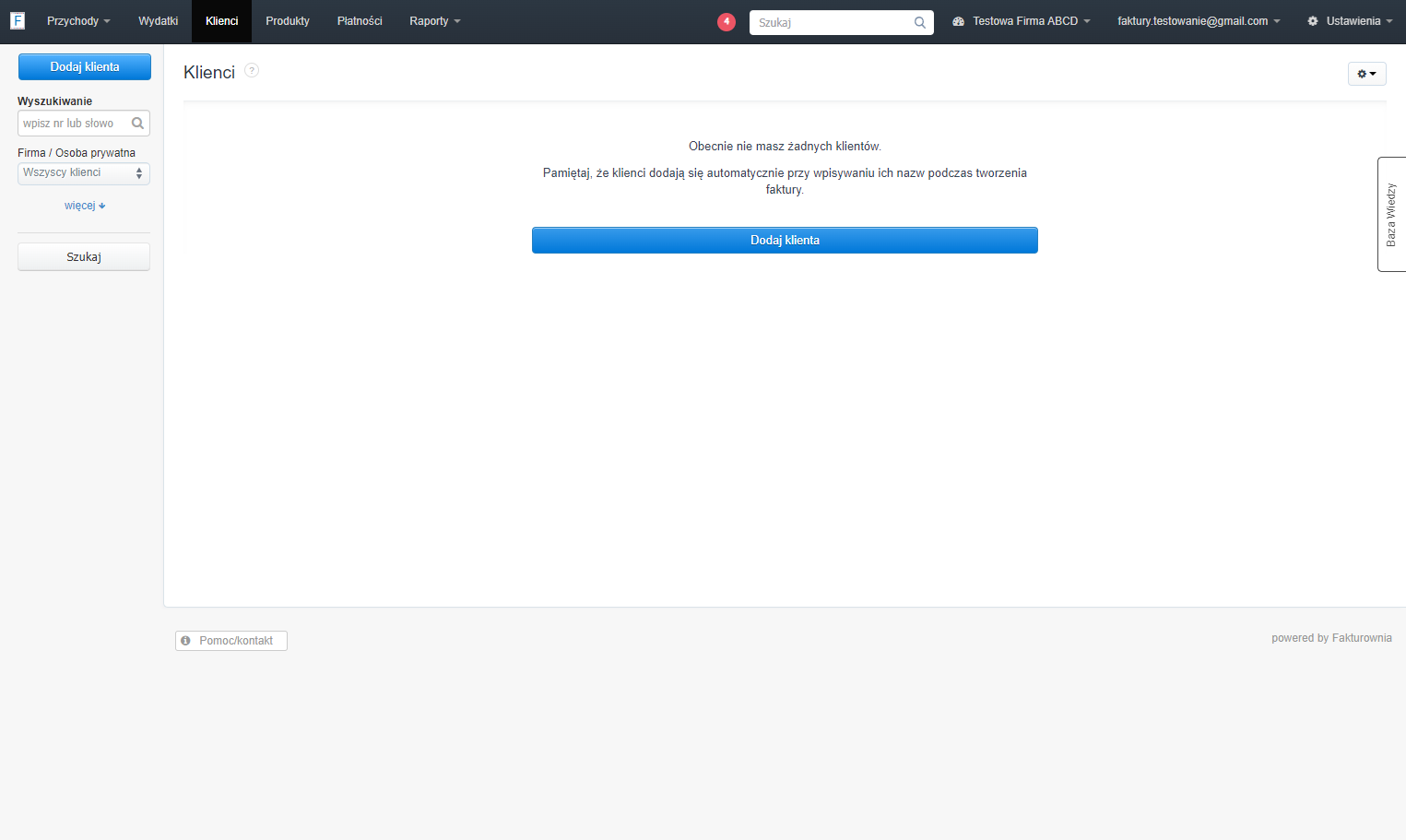Expand more filters via 'więcej' link
Image resolution: width=1406 pixels, height=840 pixels.
click(x=85, y=206)
